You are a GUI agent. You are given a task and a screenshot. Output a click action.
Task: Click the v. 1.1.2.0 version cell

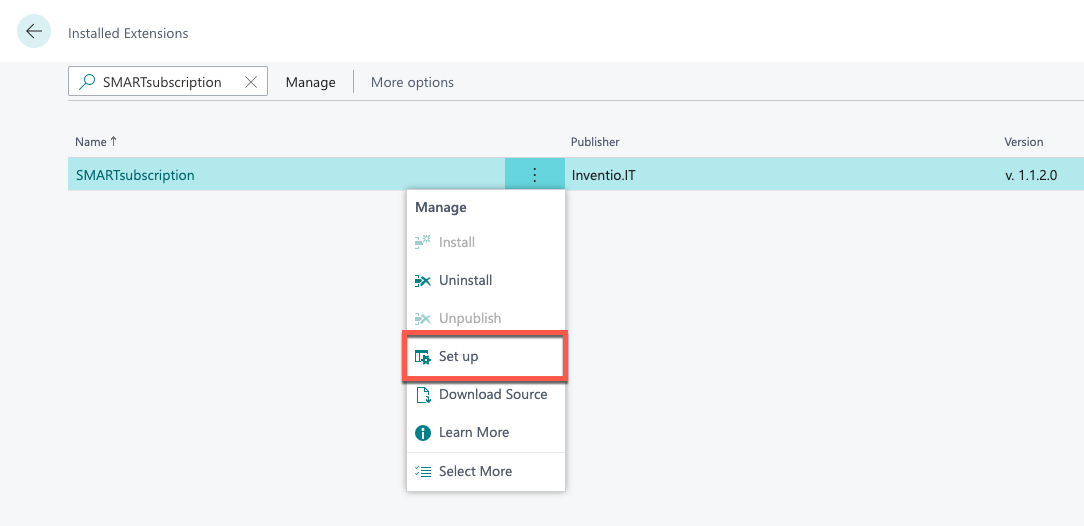pos(1030,175)
